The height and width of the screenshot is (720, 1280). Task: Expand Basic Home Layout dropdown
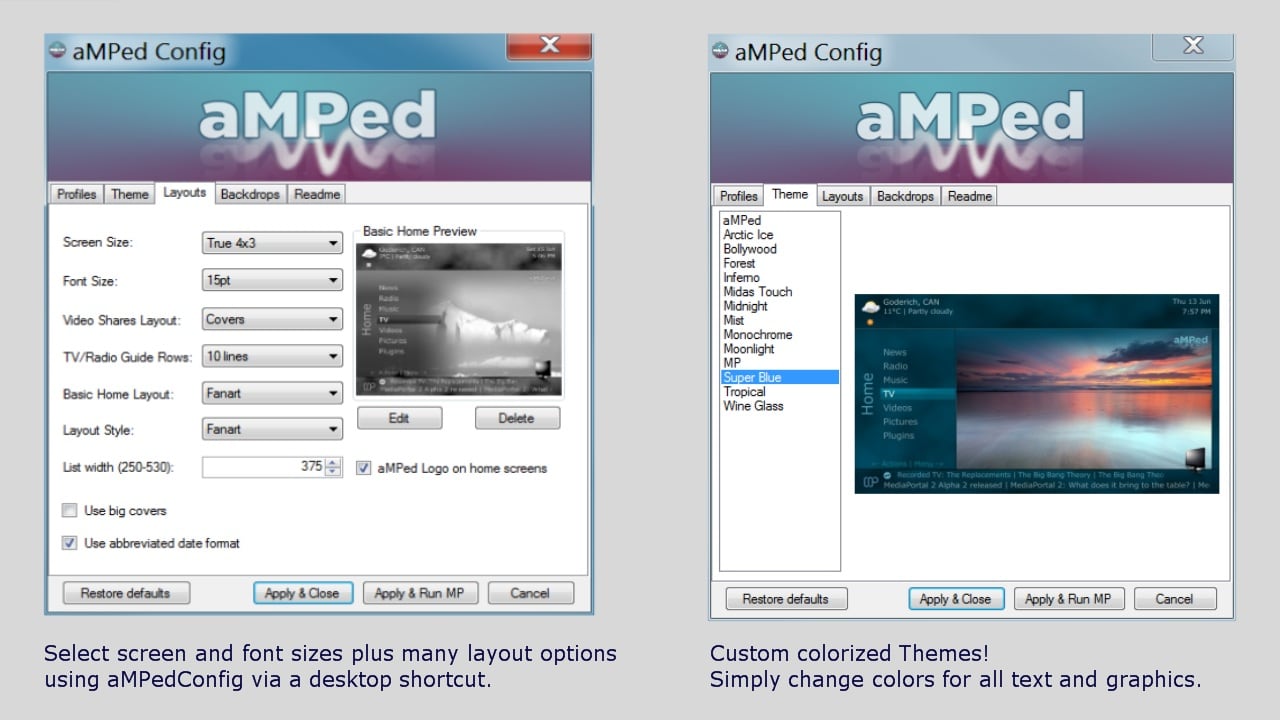pos(273,393)
